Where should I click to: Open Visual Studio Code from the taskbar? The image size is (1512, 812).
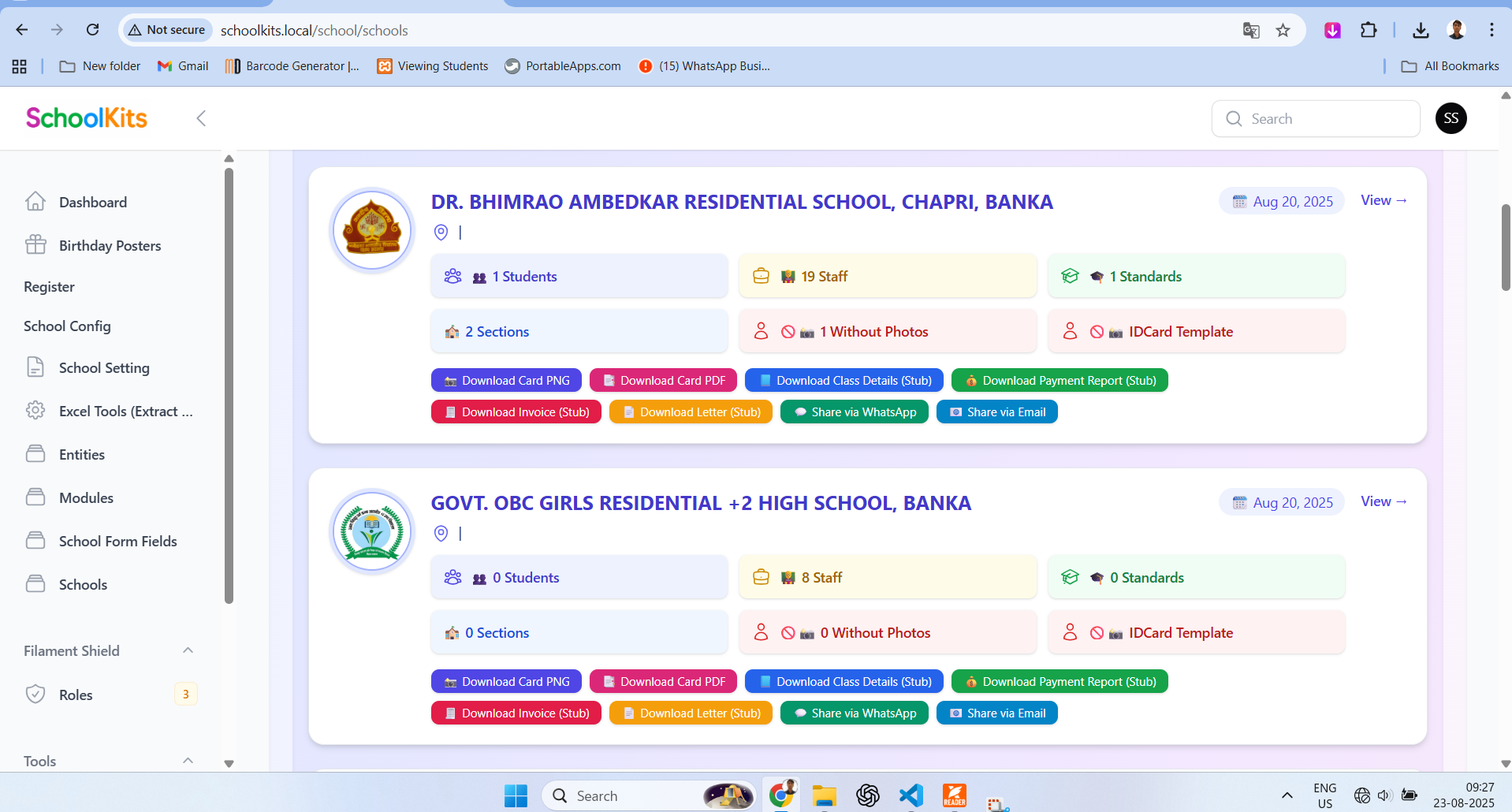click(911, 795)
